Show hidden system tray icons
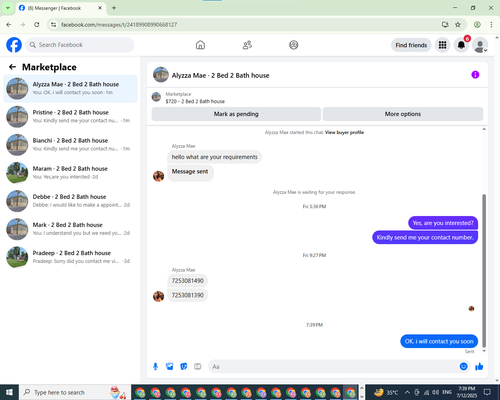 tap(407, 392)
